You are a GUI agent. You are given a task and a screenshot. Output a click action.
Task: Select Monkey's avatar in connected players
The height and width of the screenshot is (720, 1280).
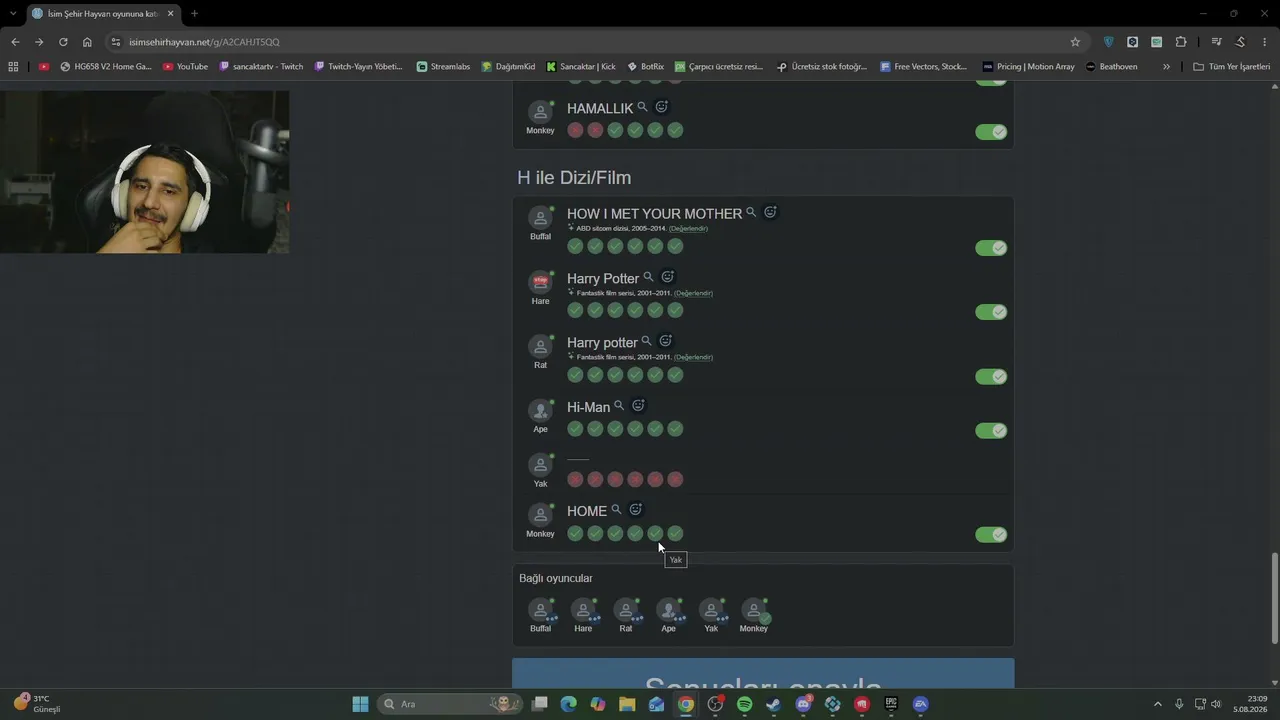(x=754, y=610)
